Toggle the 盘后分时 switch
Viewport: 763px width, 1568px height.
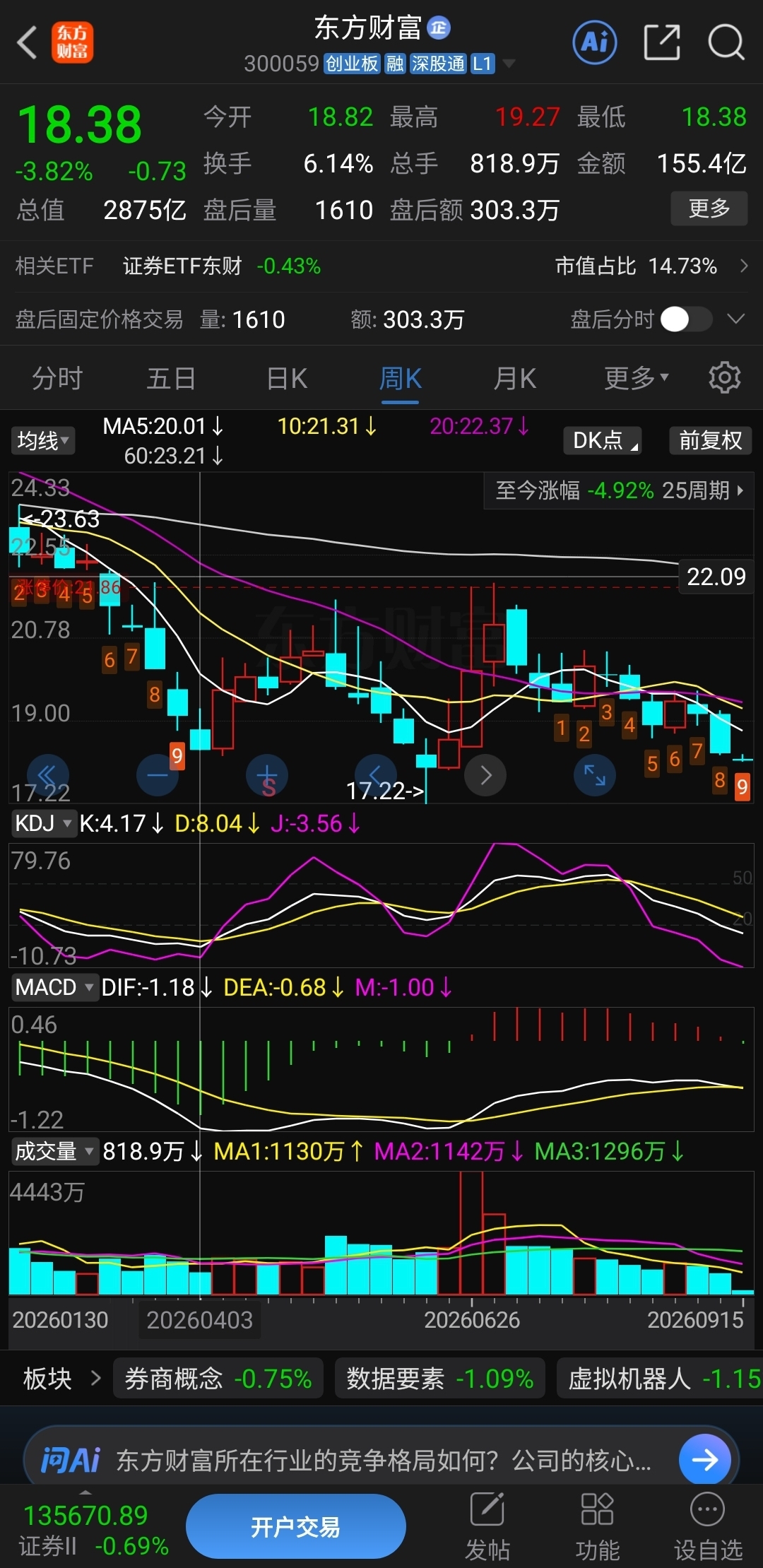tap(686, 319)
